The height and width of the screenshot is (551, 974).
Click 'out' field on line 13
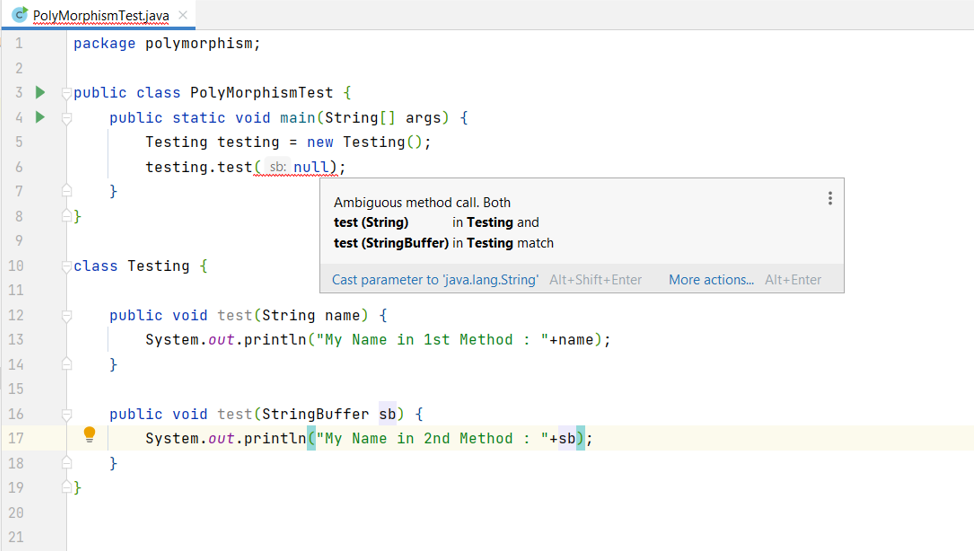[221, 340]
